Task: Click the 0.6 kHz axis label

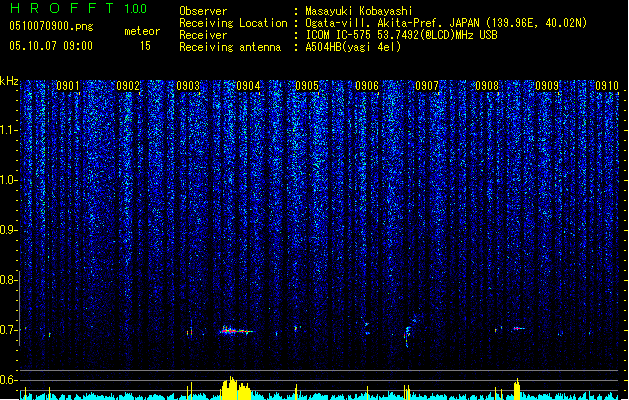Action: click(x=9, y=380)
